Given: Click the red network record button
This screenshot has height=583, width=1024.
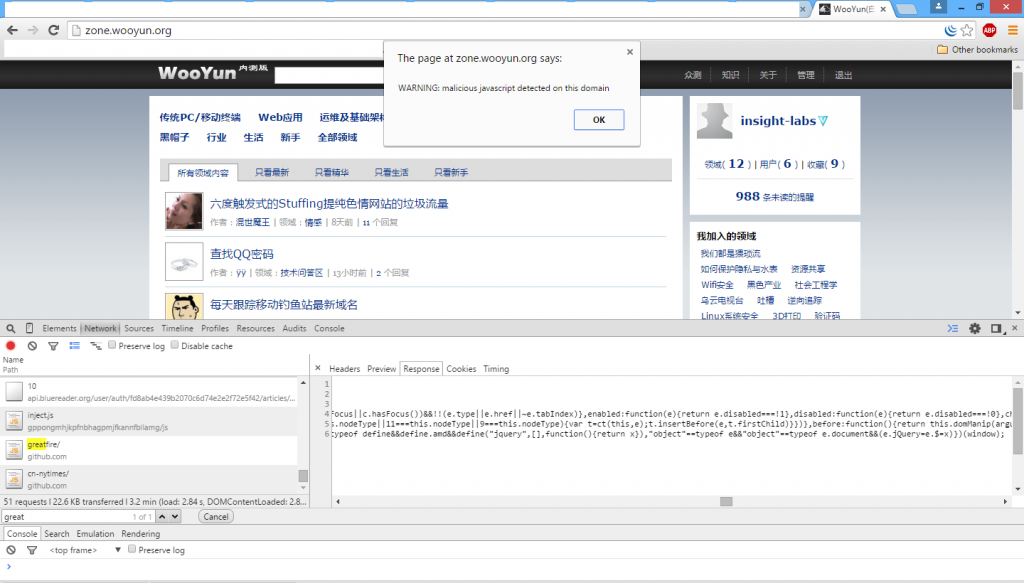Looking at the screenshot, I should (11, 346).
